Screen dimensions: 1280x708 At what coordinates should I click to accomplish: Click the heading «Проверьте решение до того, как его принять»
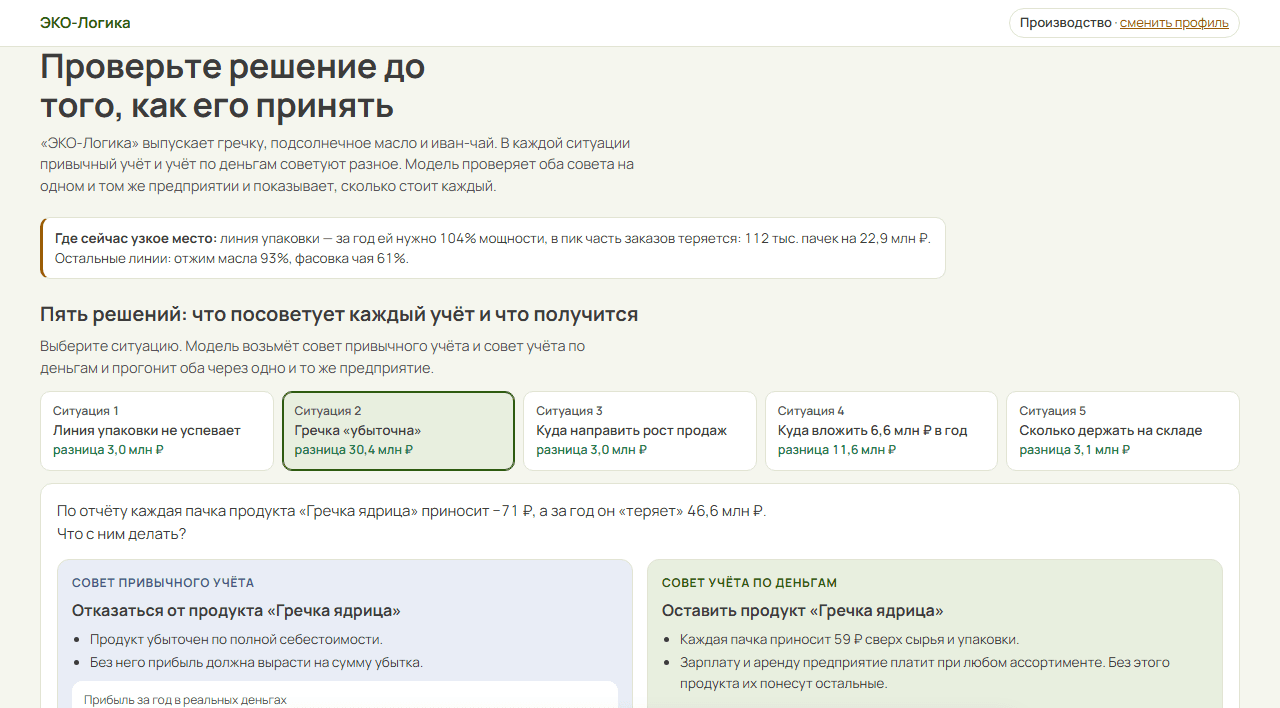(x=233, y=86)
